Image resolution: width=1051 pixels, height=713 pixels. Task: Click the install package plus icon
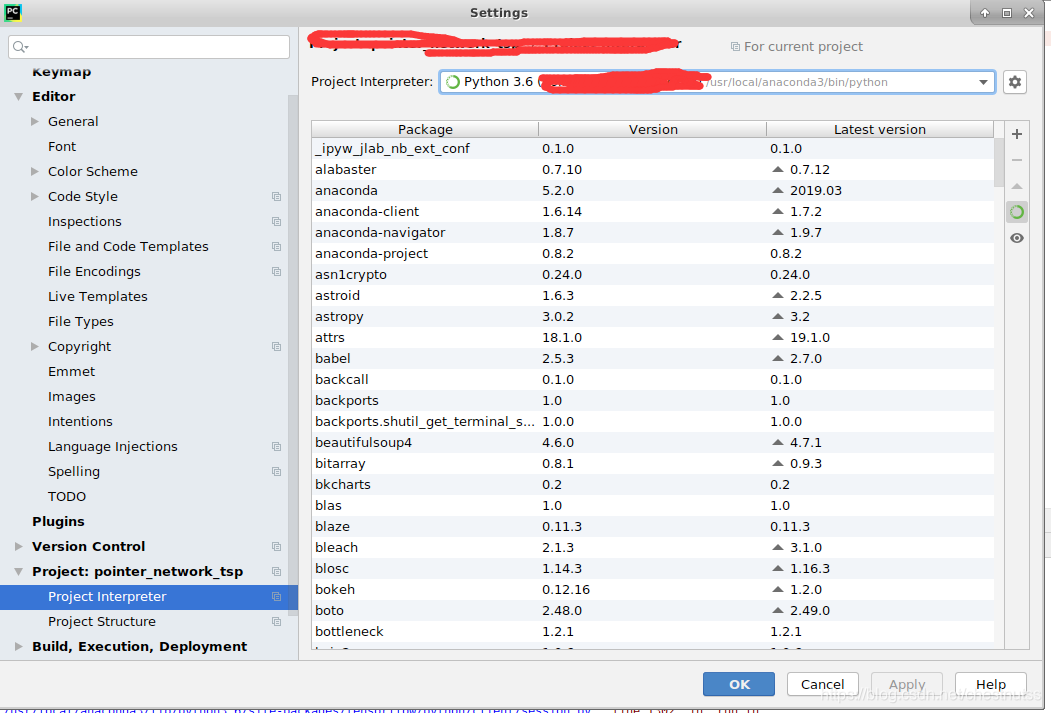(1017, 134)
